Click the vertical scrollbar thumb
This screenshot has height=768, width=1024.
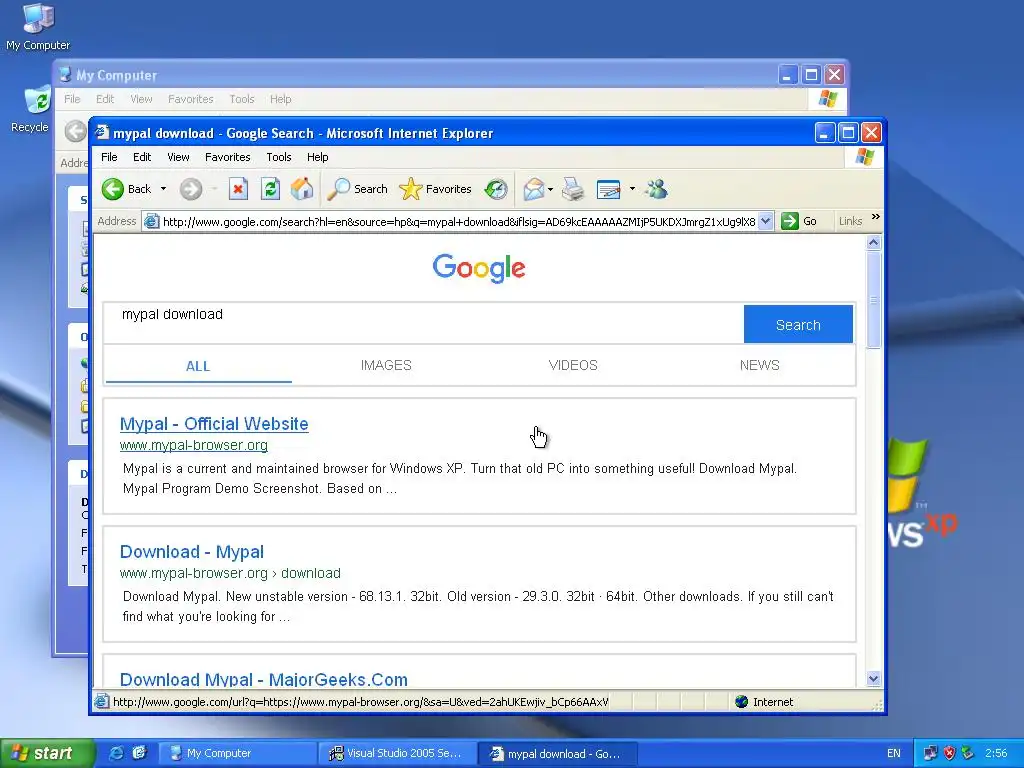pos(874,300)
